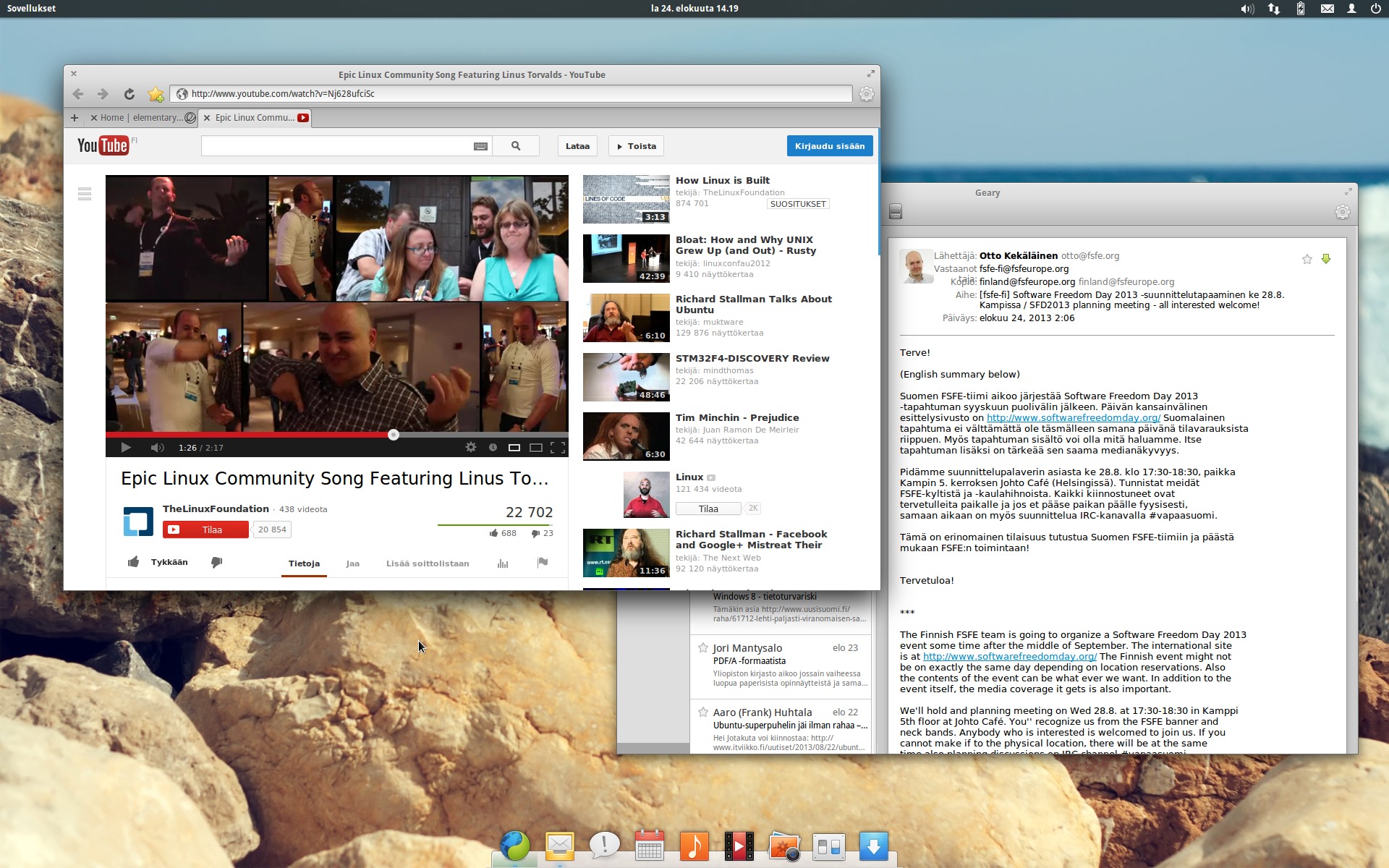Star the Otto Kekäläinen email

[1307, 259]
